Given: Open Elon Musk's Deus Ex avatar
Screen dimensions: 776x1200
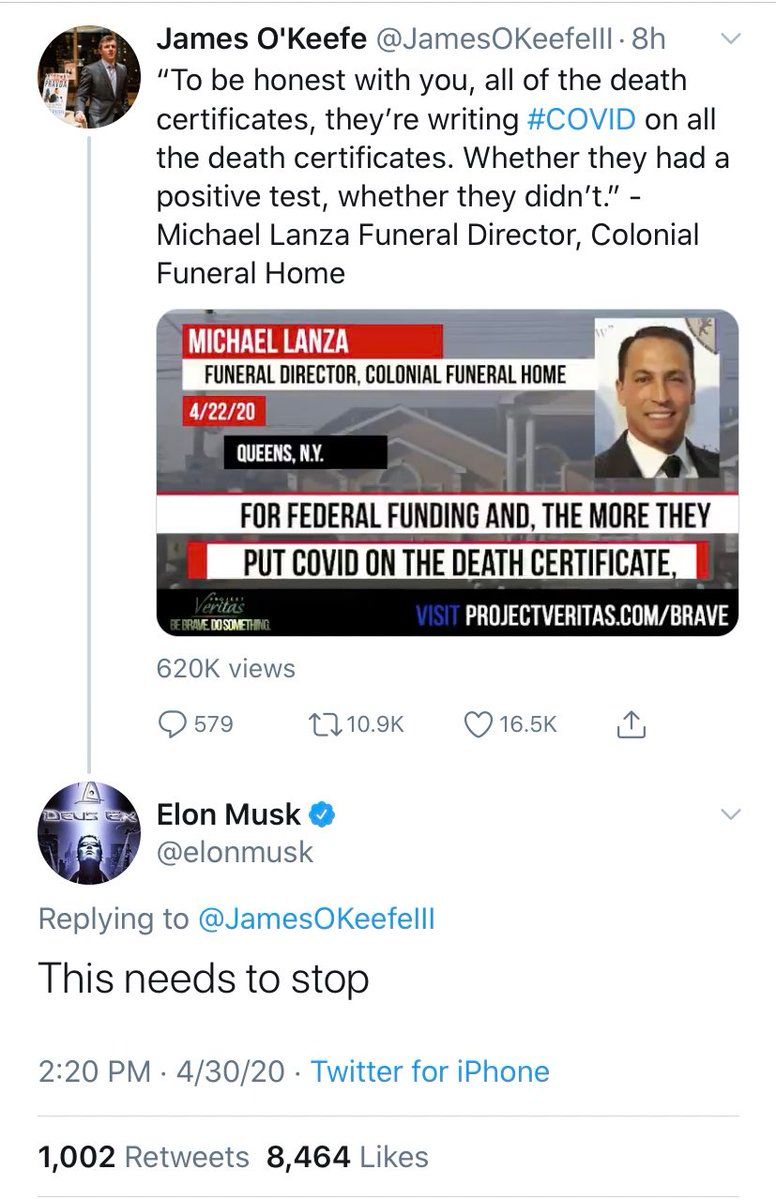Looking at the screenshot, I should [x=89, y=833].
